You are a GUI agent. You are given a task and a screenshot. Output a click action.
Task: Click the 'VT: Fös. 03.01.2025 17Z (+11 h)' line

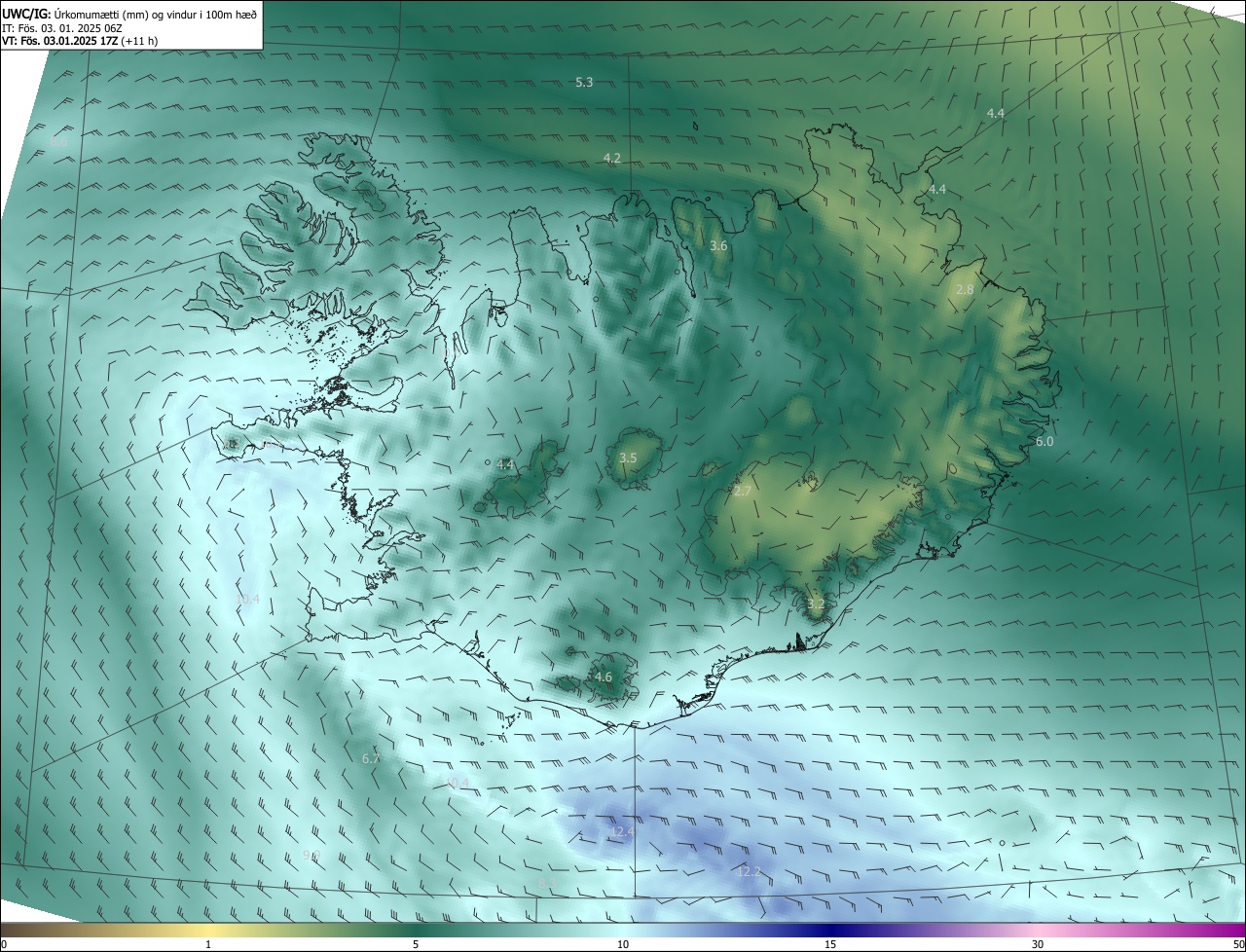click(80, 41)
